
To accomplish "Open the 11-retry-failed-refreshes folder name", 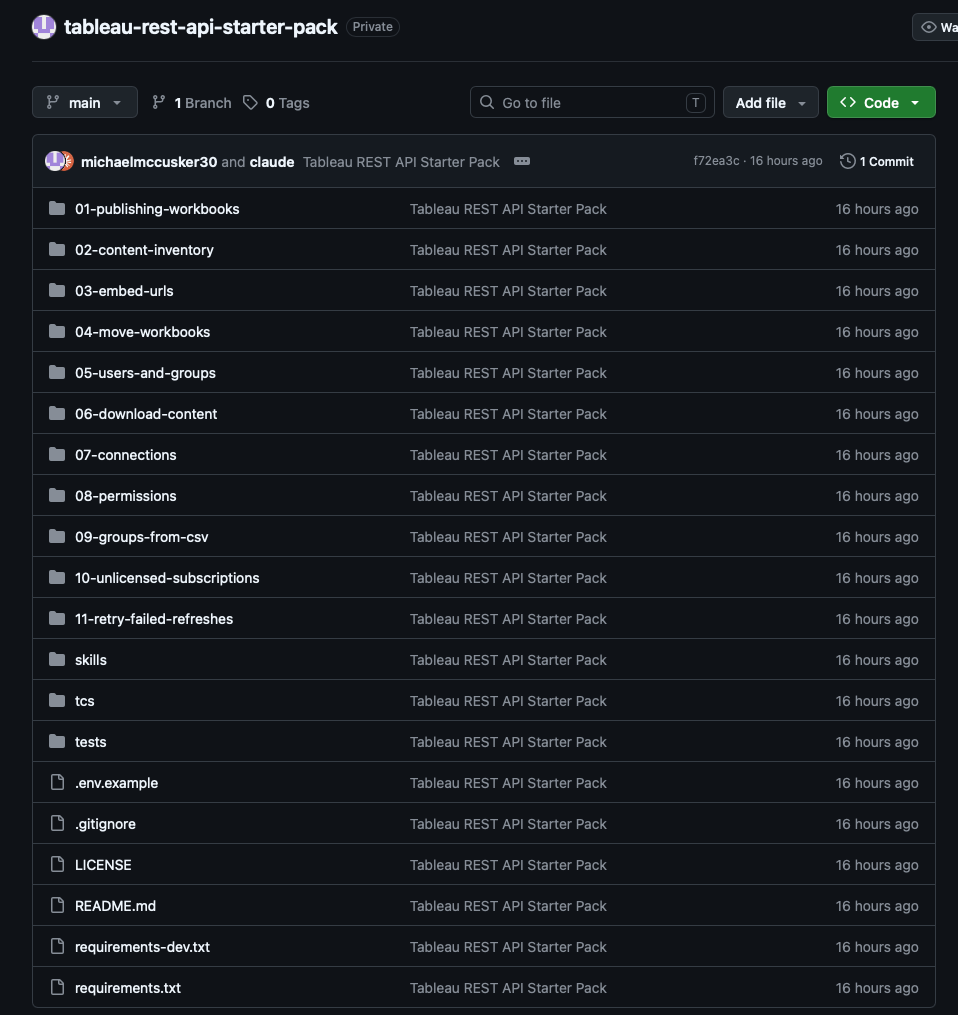I will [154, 618].
